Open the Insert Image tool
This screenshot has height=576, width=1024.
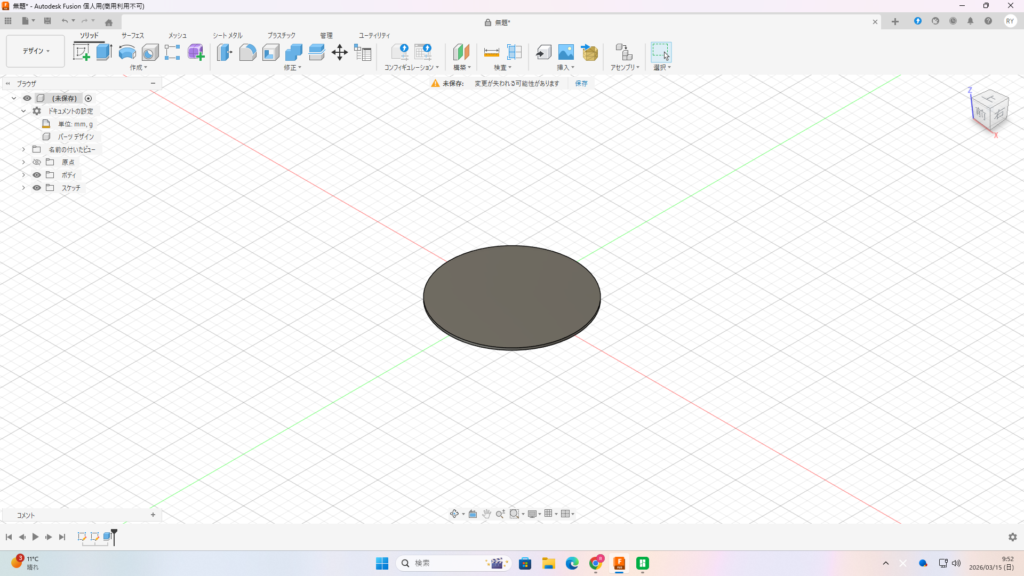(566, 52)
